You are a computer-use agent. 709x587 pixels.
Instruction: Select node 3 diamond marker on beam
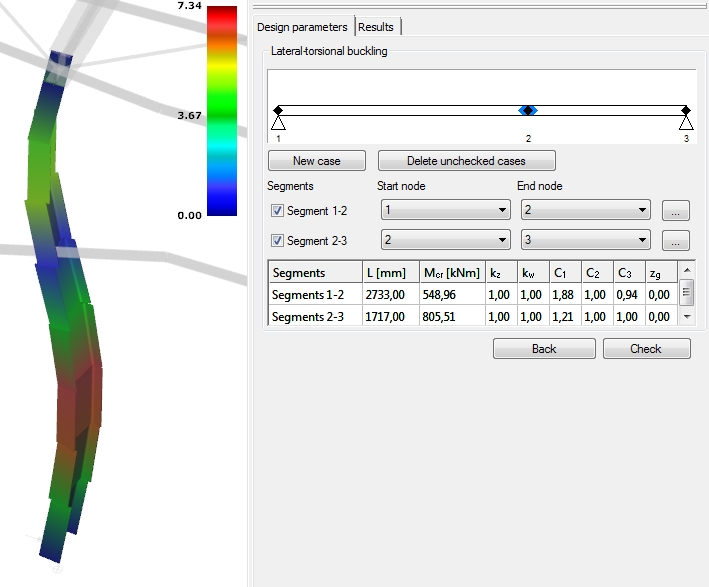click(686, 110)
